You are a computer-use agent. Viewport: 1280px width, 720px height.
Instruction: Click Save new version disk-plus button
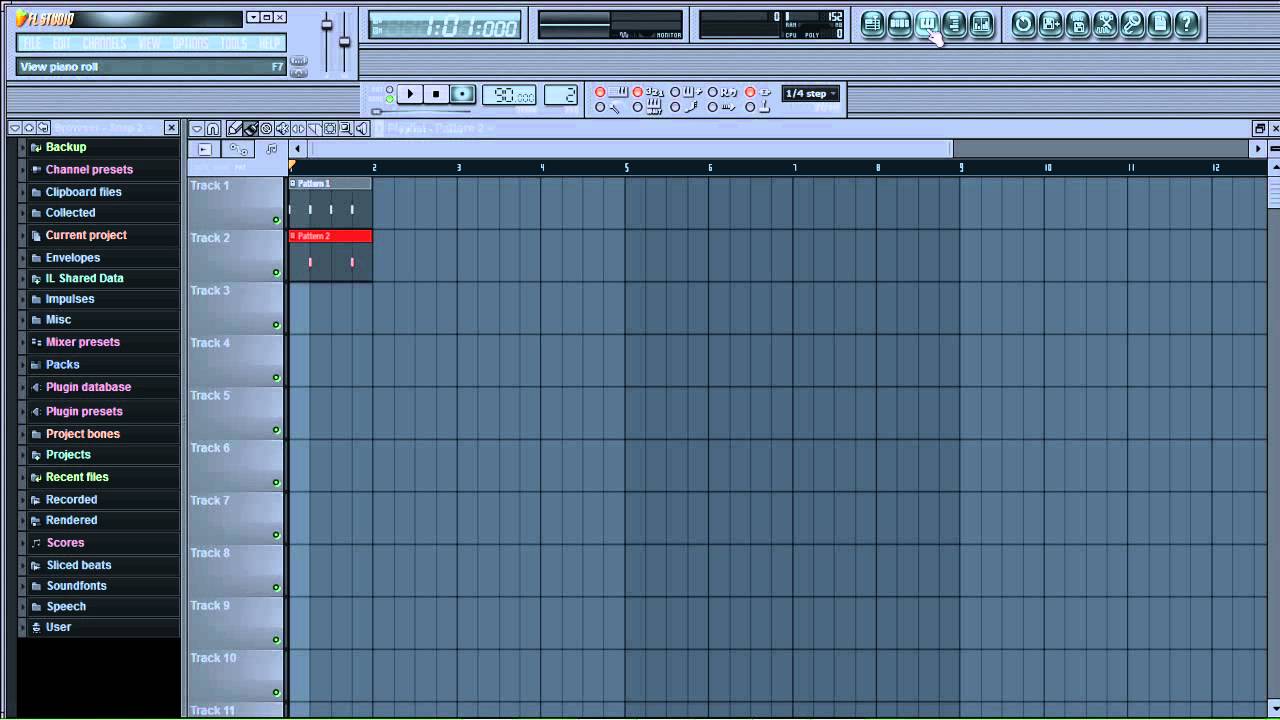point(1051,24)
